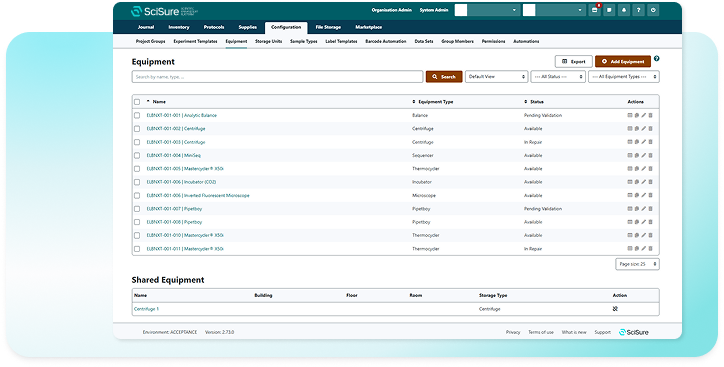724x367 pixels.
Task: Open booking grid icon for ELBNXT-001-002 Centrifuge
Action: [x=630, y=129]
